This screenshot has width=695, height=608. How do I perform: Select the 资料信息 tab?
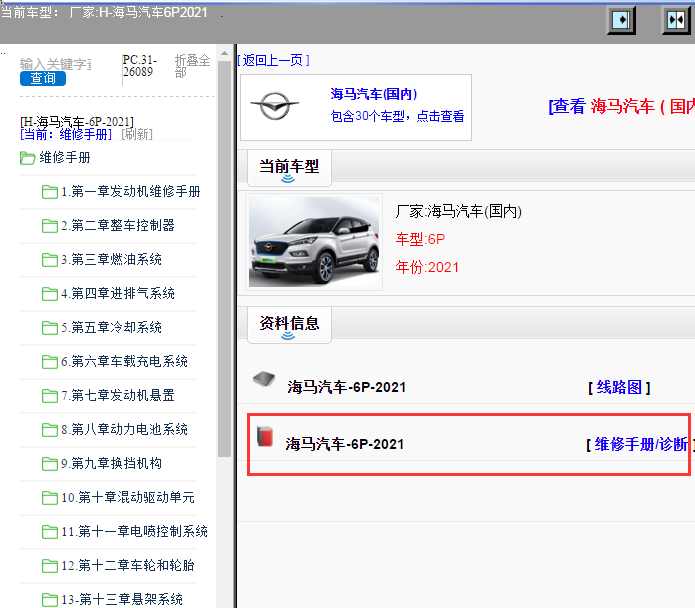click(289, 325)
